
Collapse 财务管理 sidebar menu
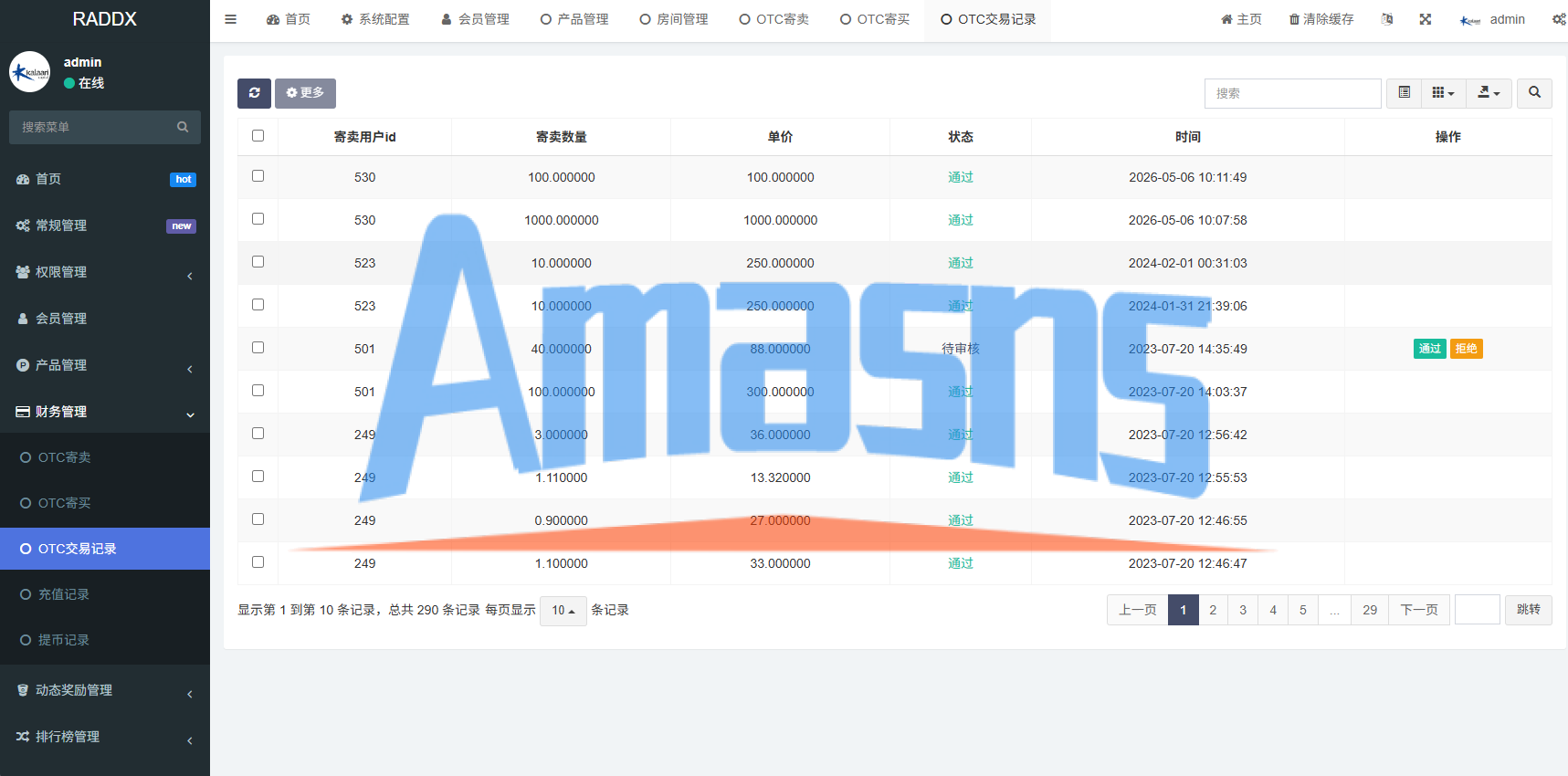click(105, 412)
